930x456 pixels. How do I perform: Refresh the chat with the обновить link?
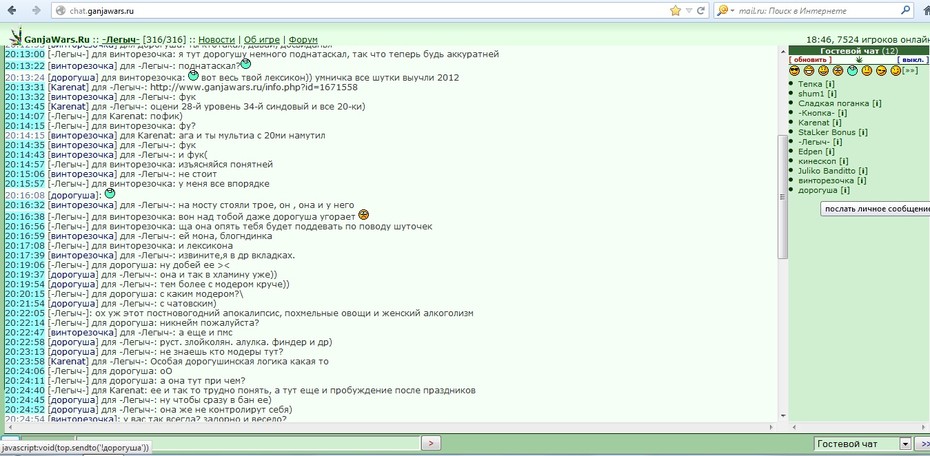click(x=810, y=60)
